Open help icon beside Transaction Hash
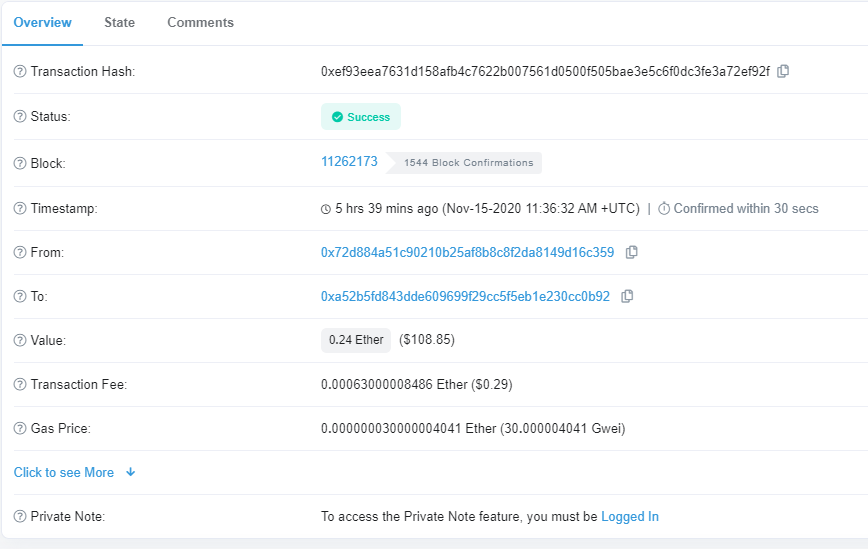This screenshot has height=549, width=868. pyautogui.click(x=20, y=71)
